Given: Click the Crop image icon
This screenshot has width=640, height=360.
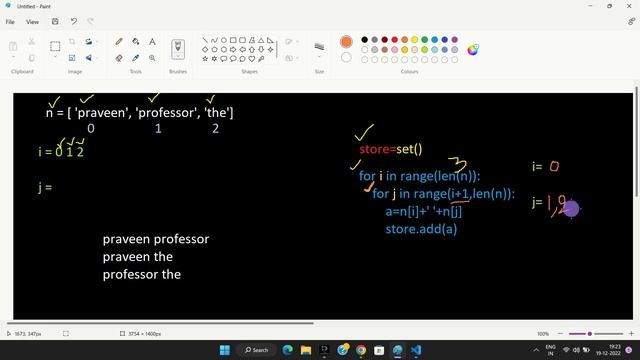Looking at the screenshot, I should pyautogui.click(x=72, y=42).
